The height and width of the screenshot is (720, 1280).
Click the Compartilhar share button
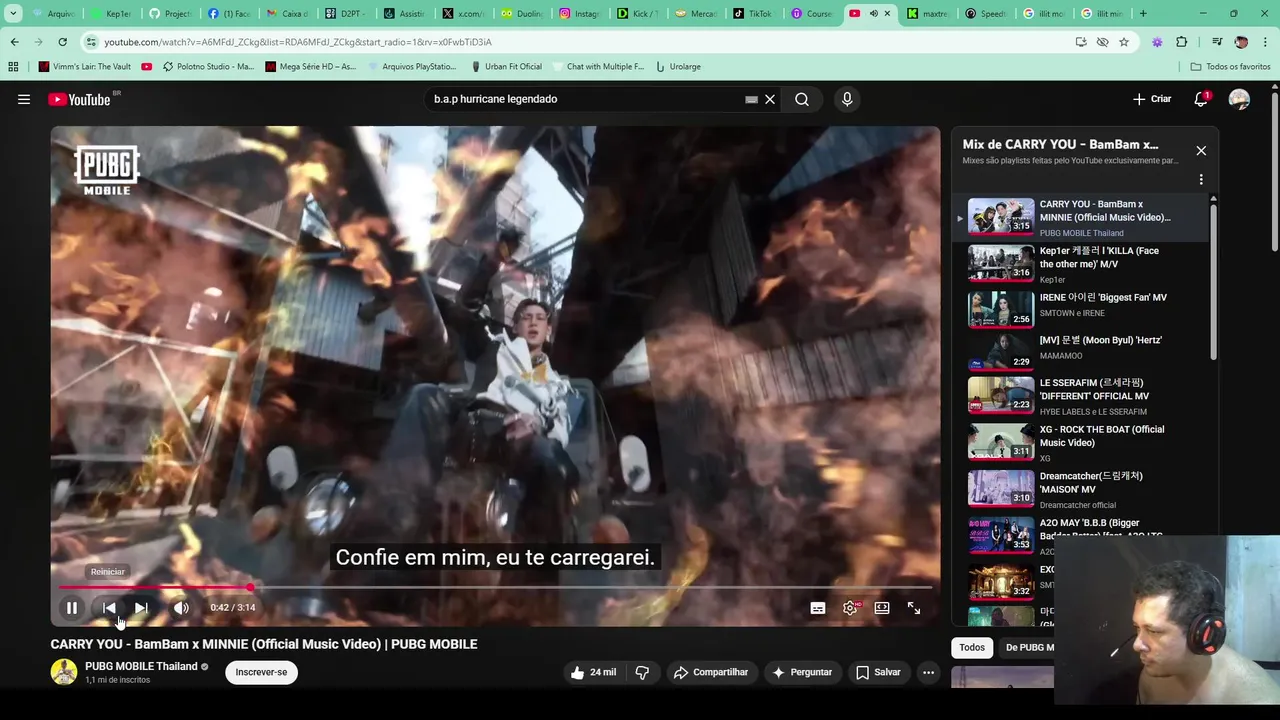coord(711,672)
